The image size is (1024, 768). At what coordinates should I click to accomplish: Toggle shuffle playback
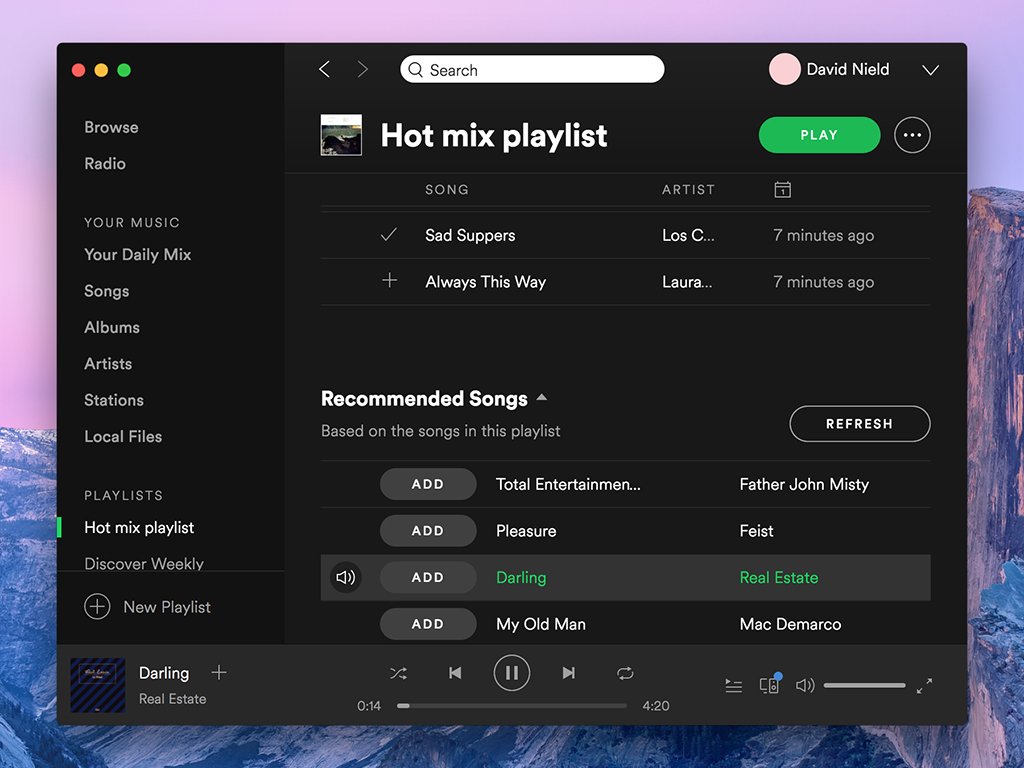[x=398, y=673]
